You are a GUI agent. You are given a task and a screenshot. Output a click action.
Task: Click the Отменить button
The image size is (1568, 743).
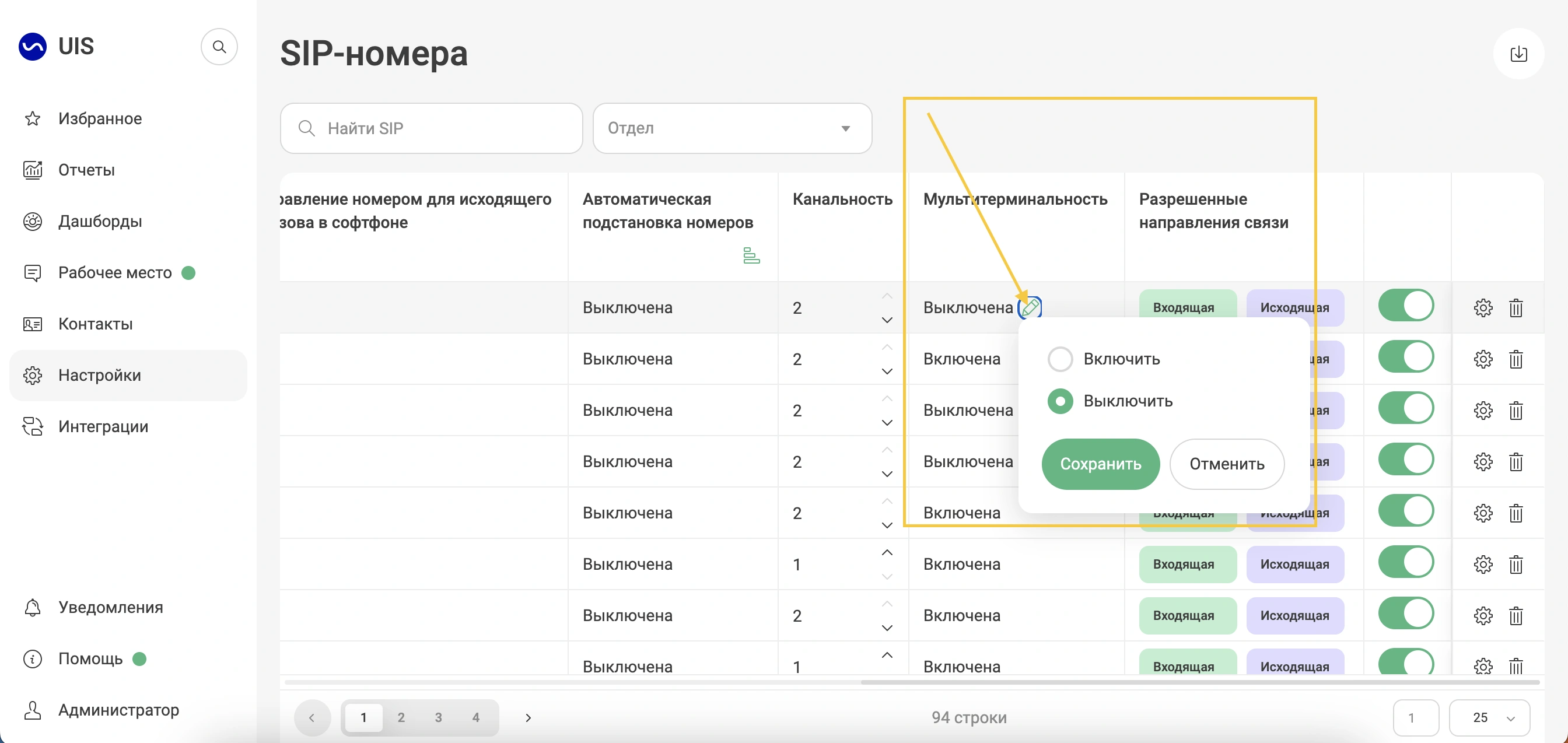click(x=1227, y=464)
